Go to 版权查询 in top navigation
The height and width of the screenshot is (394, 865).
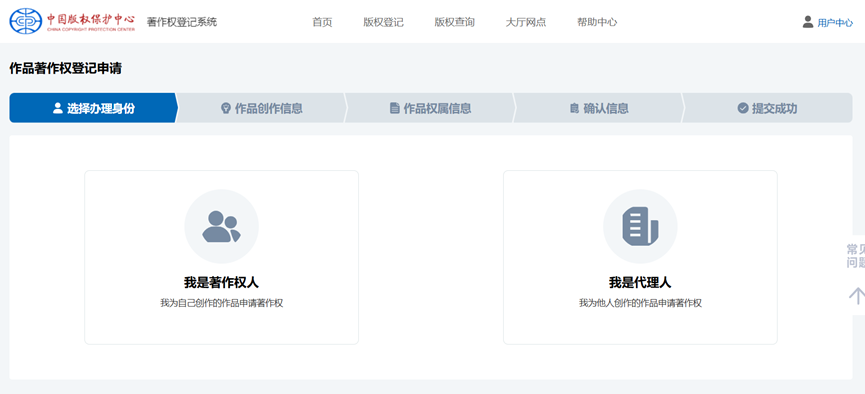[455, 23]
